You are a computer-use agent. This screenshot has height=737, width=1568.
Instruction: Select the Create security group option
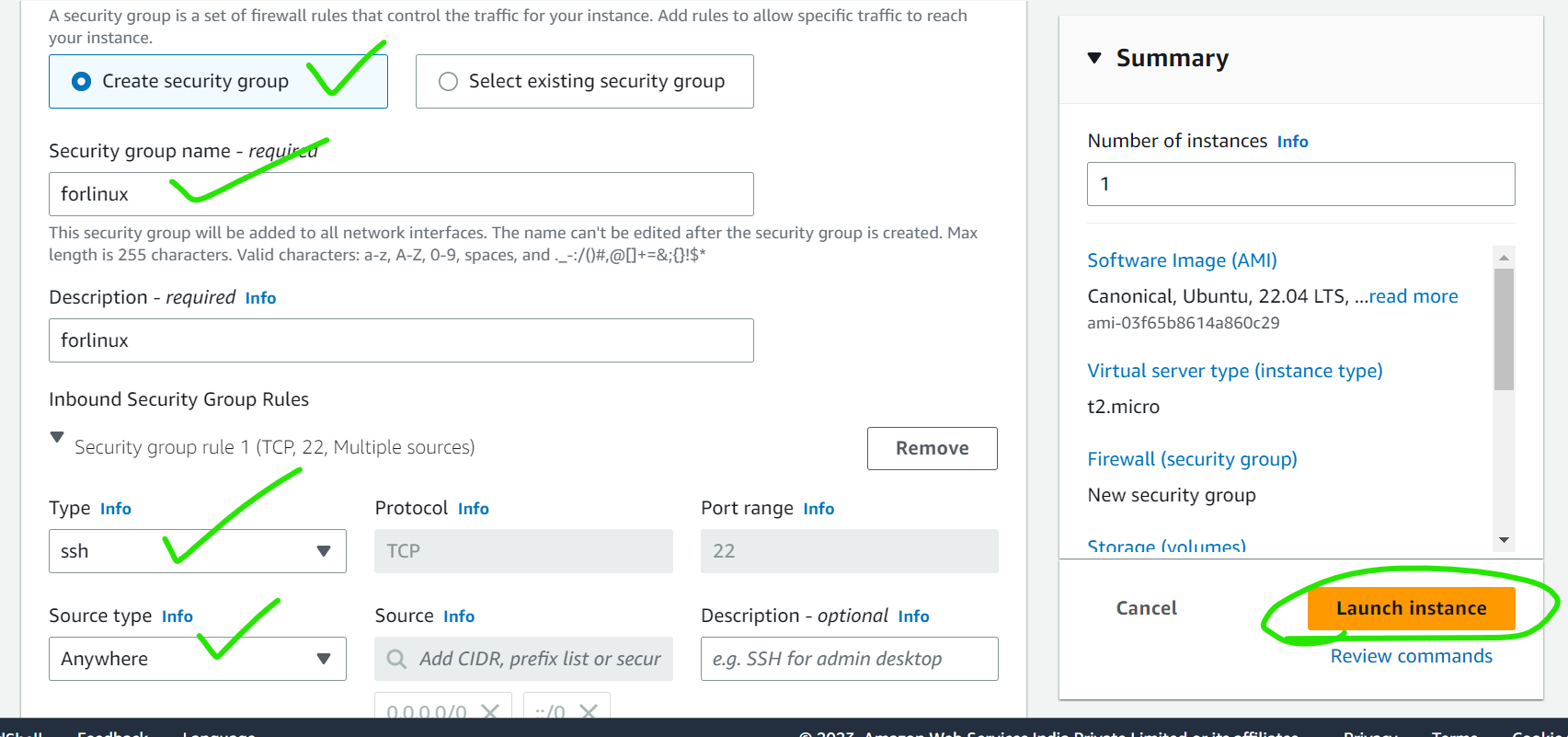[x=218, y=81]
